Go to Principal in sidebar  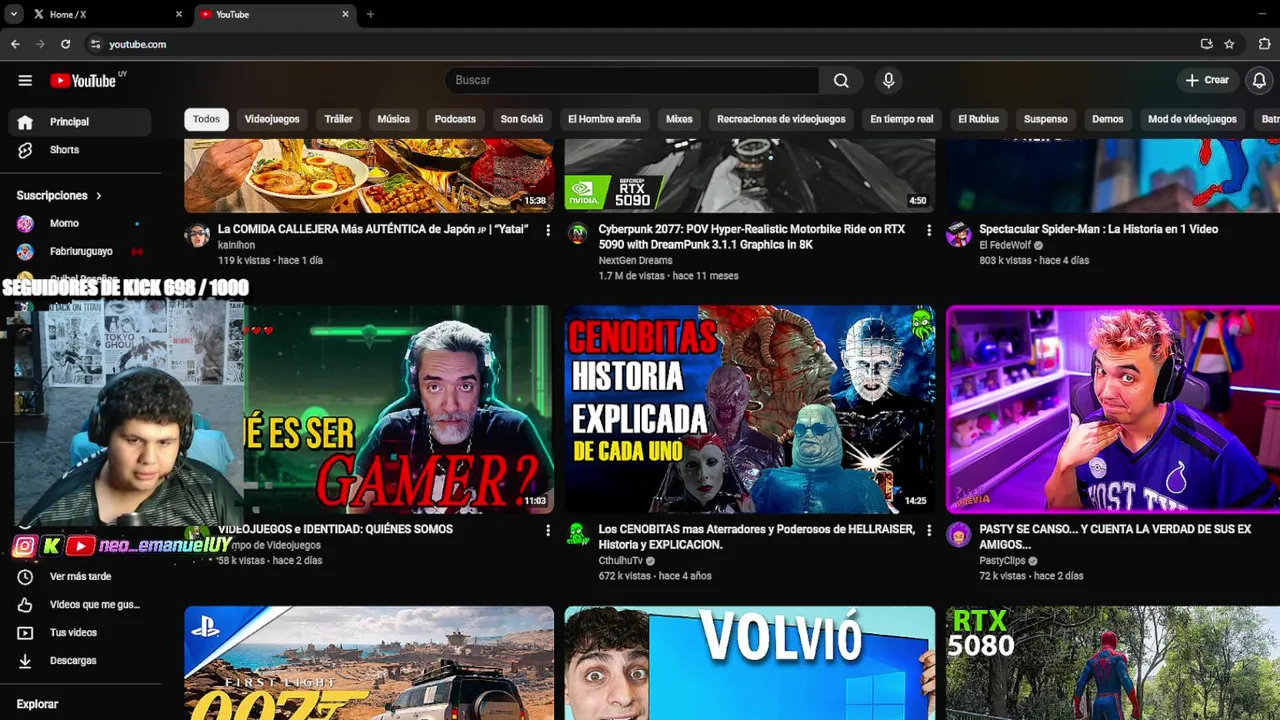click(x=80, y=122)
